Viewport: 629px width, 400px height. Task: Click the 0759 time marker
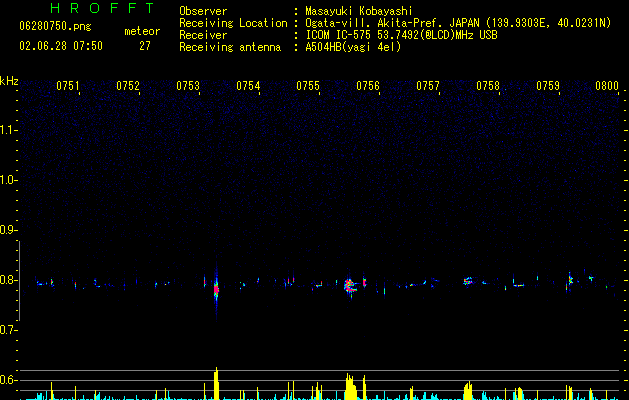(548, 86)
